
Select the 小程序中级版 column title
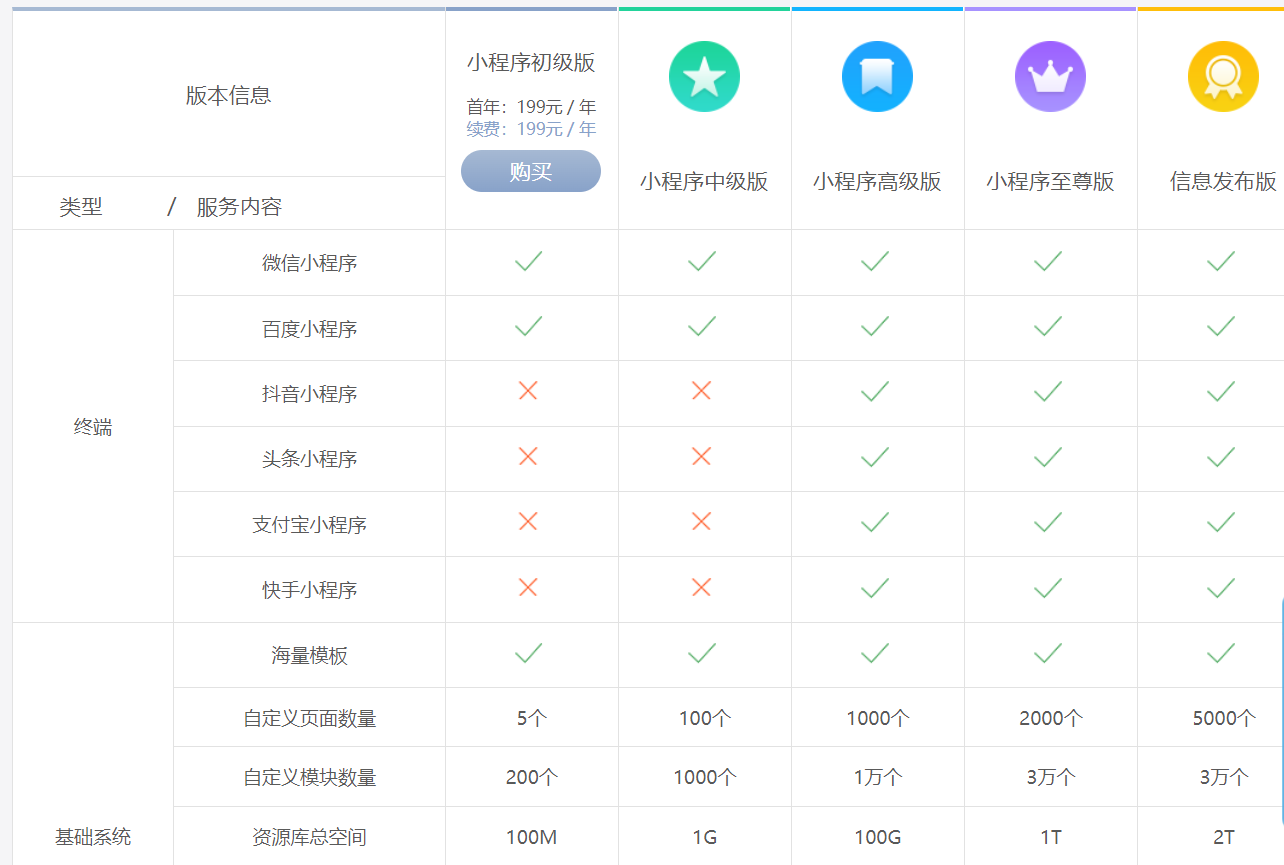(704, 182)
